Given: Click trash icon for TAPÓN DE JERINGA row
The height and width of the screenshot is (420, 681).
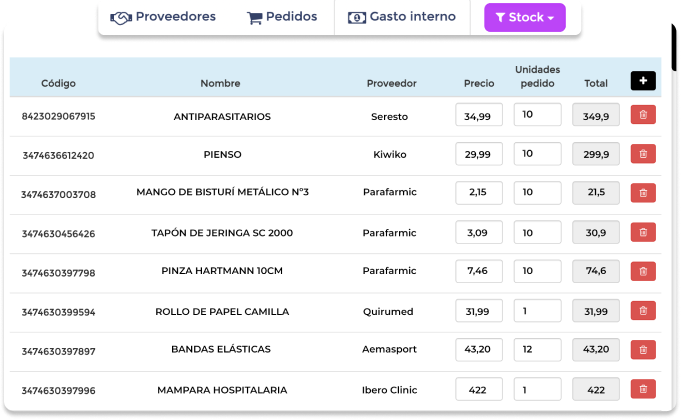Looking at the screenshot, I should click(643, 232).
